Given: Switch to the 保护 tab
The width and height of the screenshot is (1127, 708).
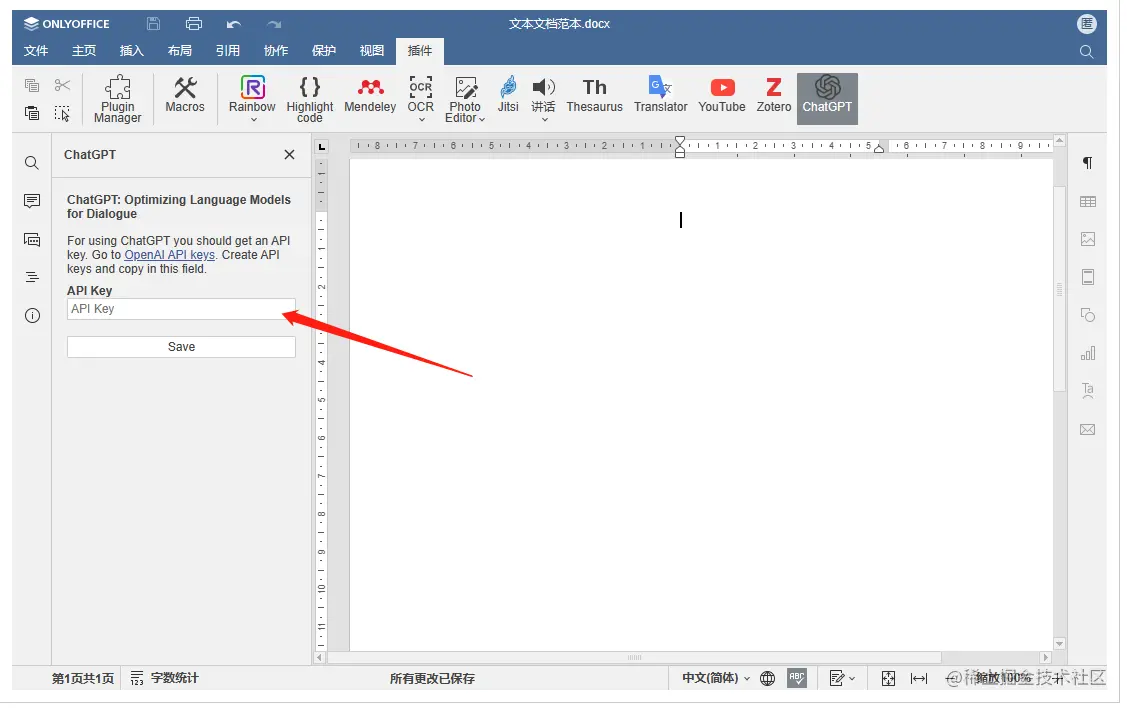Looking at the screenshot, I should (323, 50).
